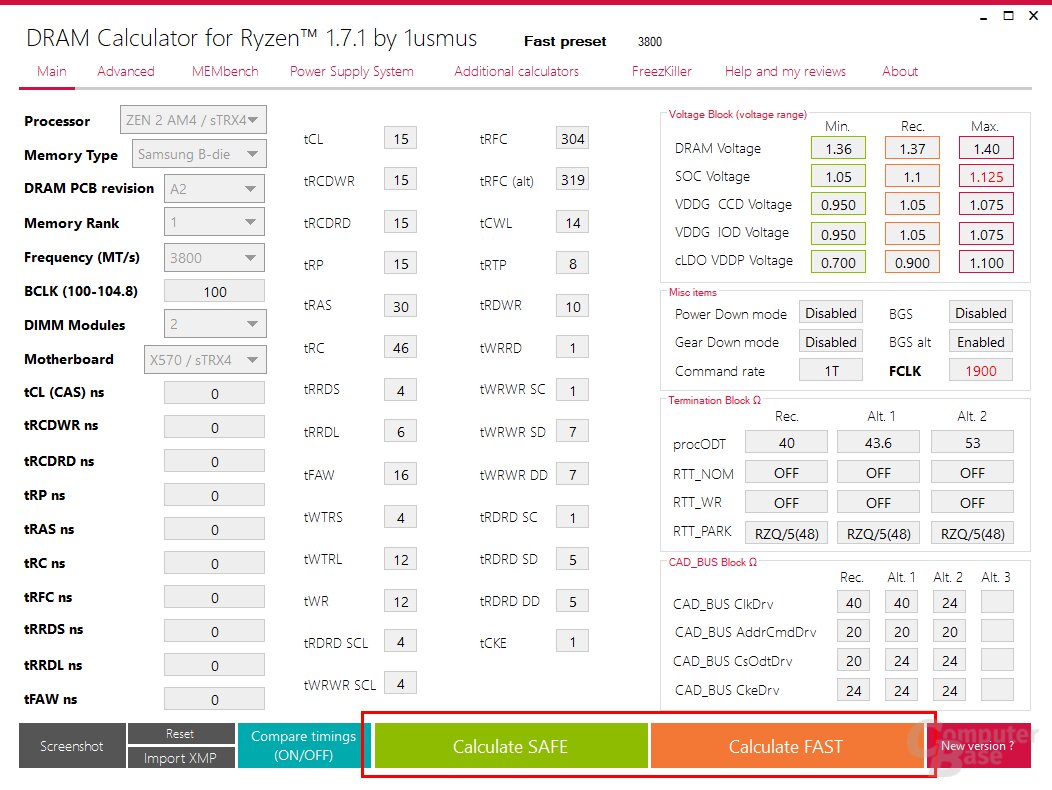Minimize the DRAM Calculator window
1052x790 pixels.
(984, 16)
